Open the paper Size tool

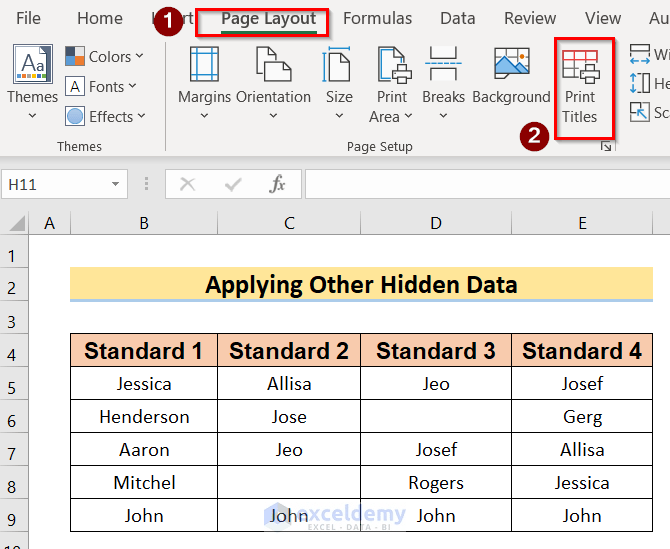point(337,64)
